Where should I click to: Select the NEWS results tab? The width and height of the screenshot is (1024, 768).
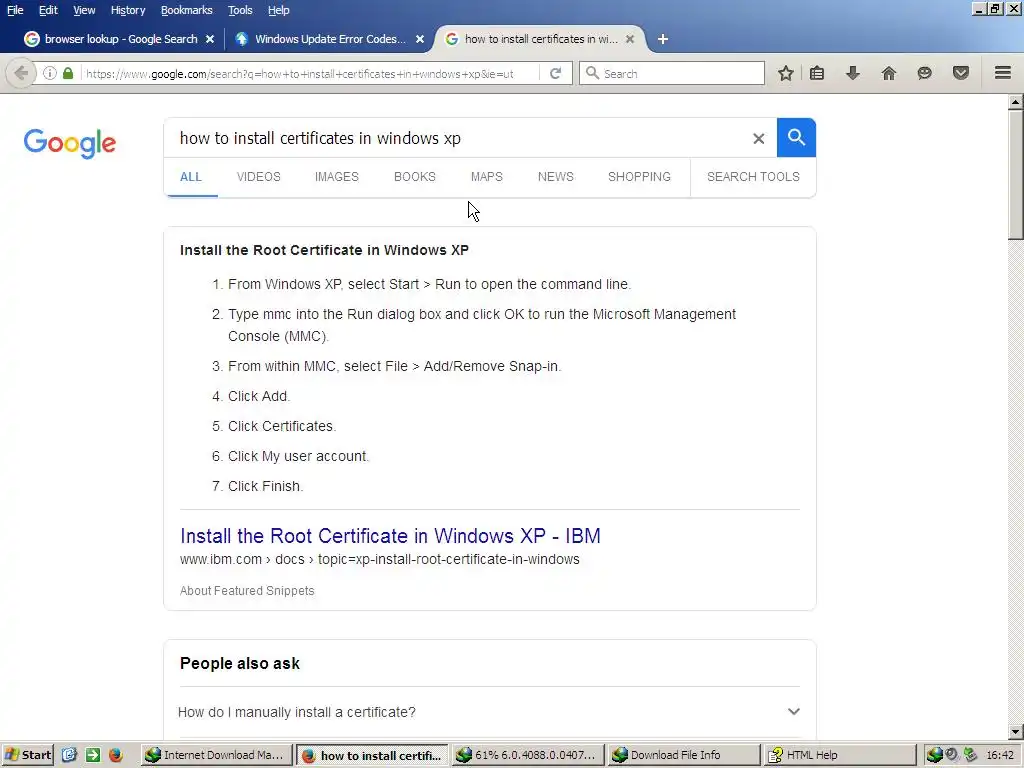[x=556, y=177]
